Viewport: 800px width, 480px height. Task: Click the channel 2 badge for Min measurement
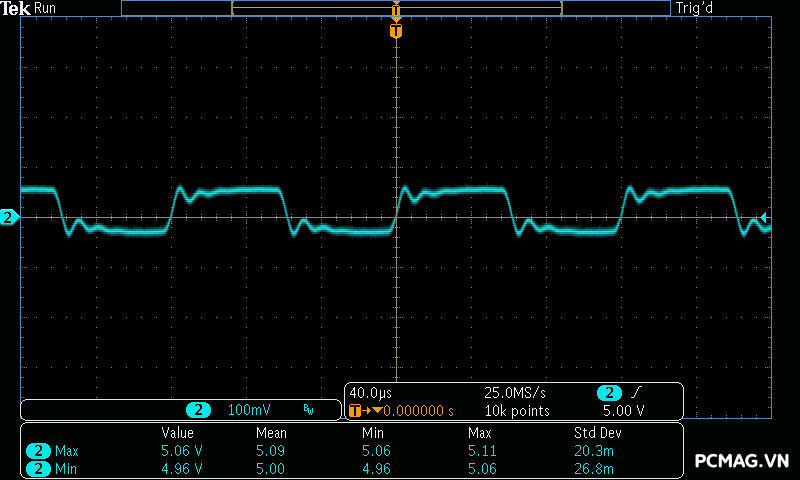(39, 468)
